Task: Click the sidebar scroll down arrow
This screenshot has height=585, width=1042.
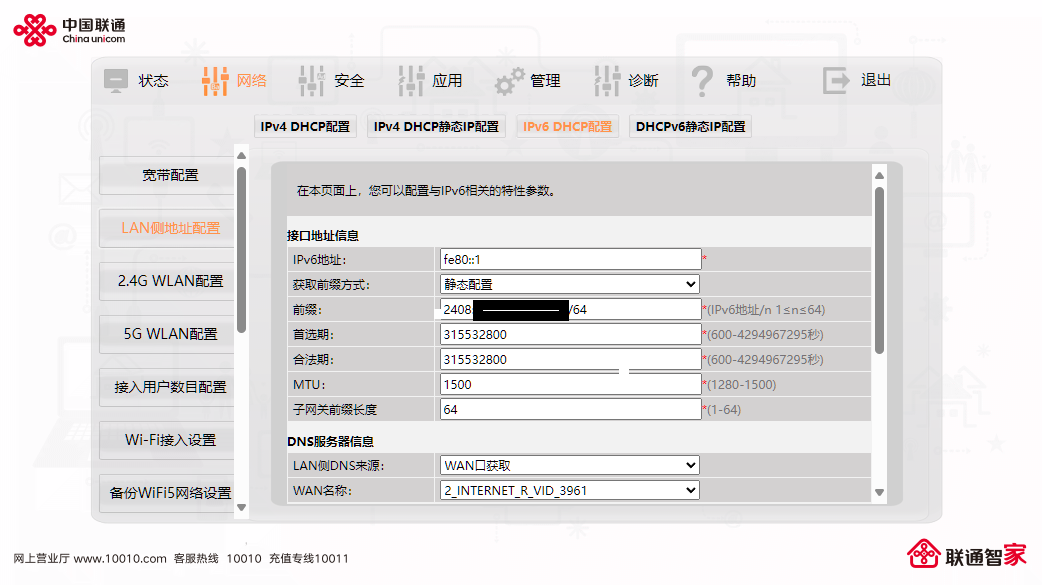Action: (x=242, y=507)
